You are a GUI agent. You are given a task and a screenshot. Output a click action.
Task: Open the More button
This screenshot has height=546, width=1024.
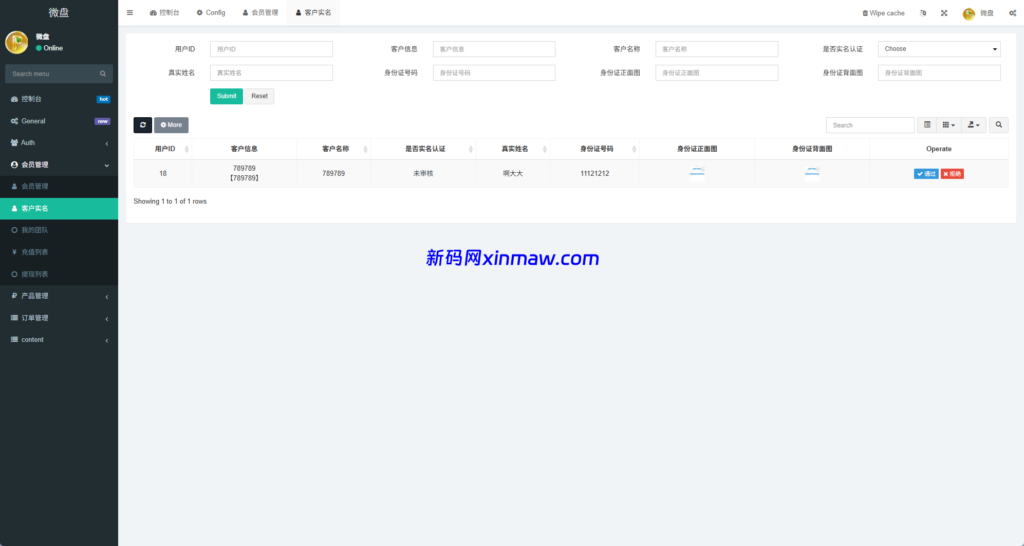point(171,125)
